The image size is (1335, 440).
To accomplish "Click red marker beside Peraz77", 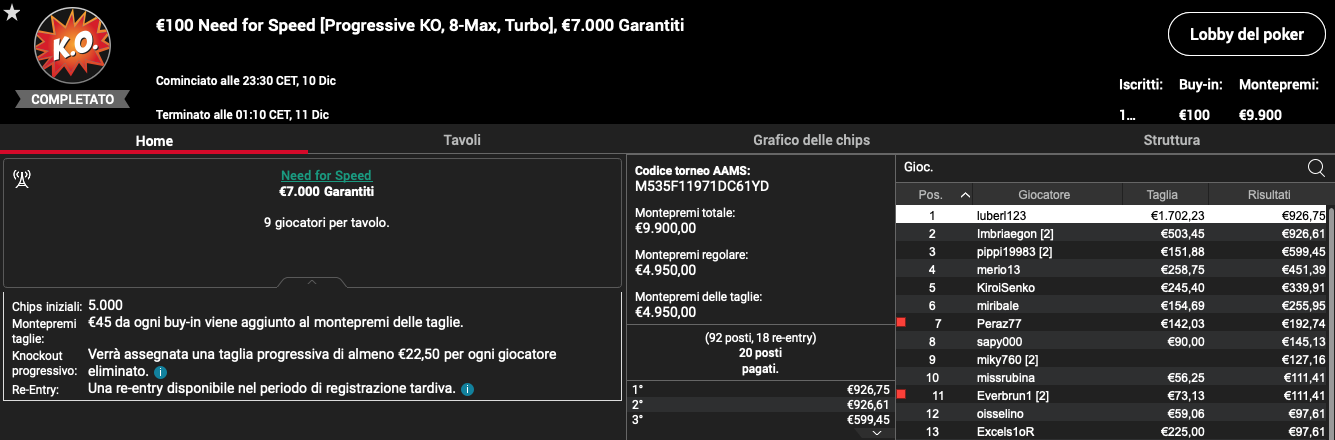I will [901, 323].
